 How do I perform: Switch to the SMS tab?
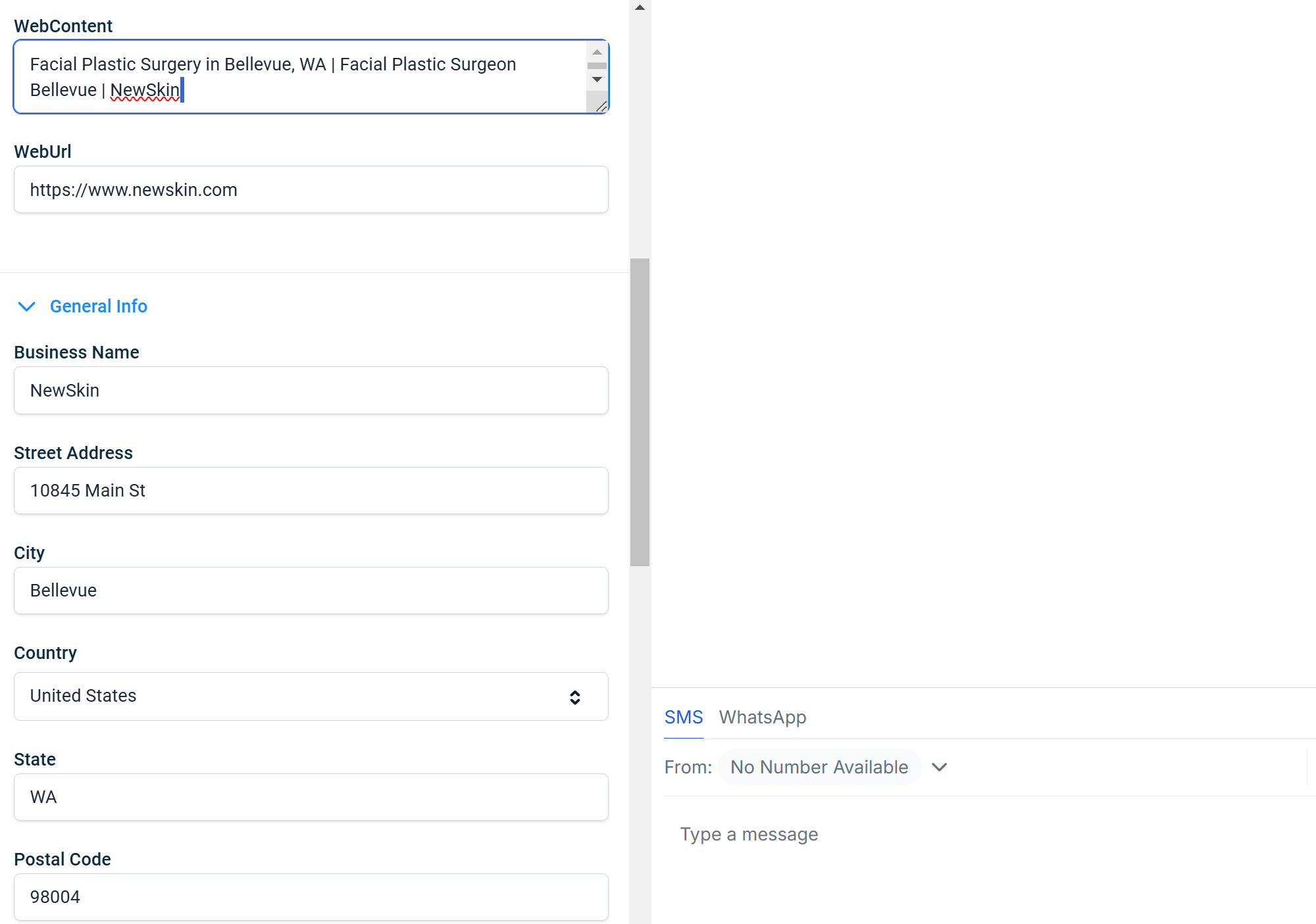pyautogui.click(x=683, y=717)
